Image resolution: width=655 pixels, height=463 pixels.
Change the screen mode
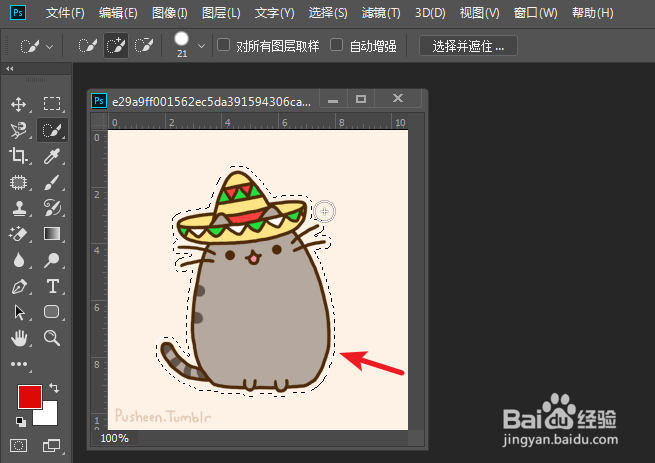click(x=52, y=445)
